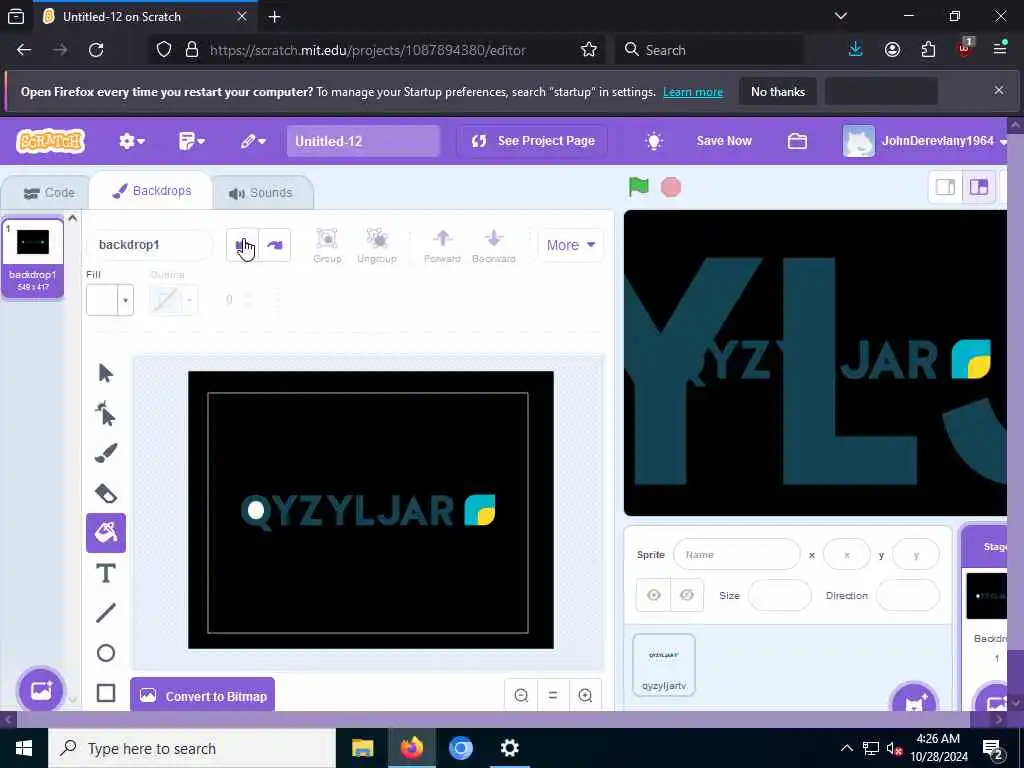1024x768 pixels.
Task: Zoom out the paint canvas
Action: (521, 696)
